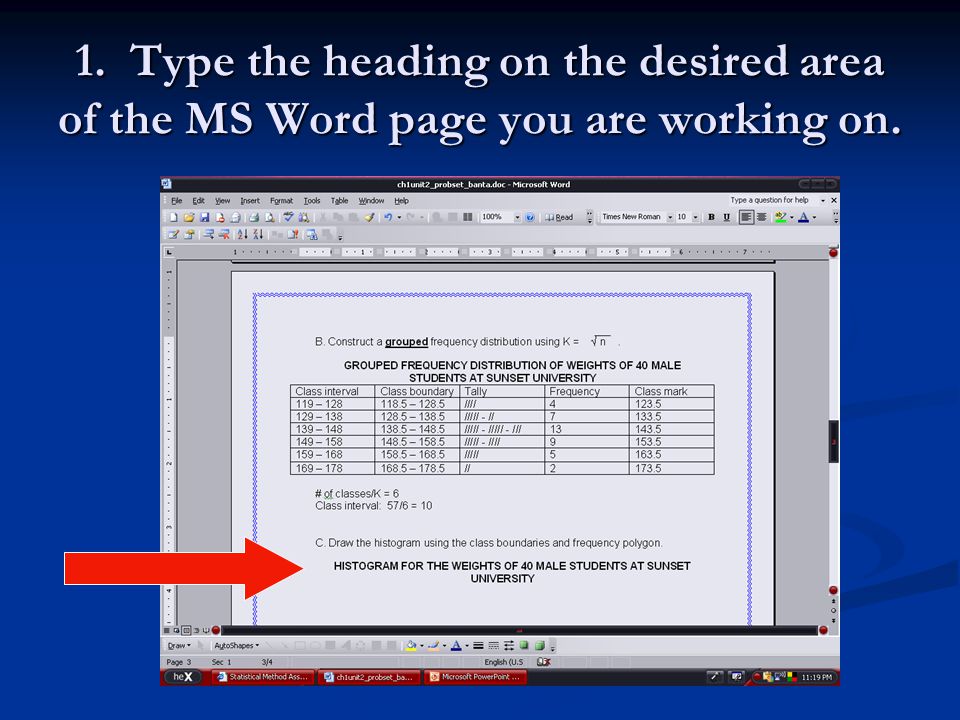Click the vertical scrollbar thumb
This screenshot has width=960, height=720.
[x=833, y=441]
